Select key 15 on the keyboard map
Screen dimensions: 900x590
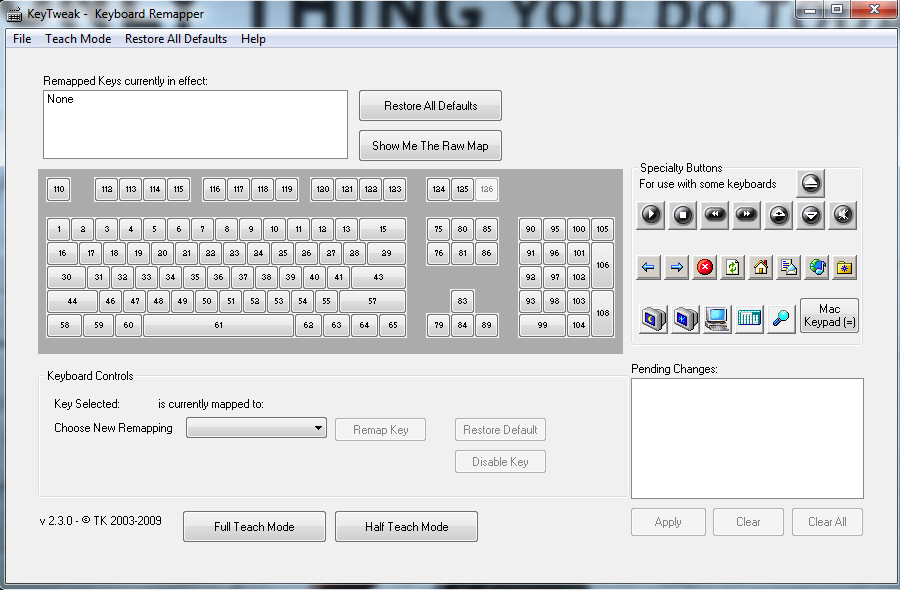click(x=383, y=230)
